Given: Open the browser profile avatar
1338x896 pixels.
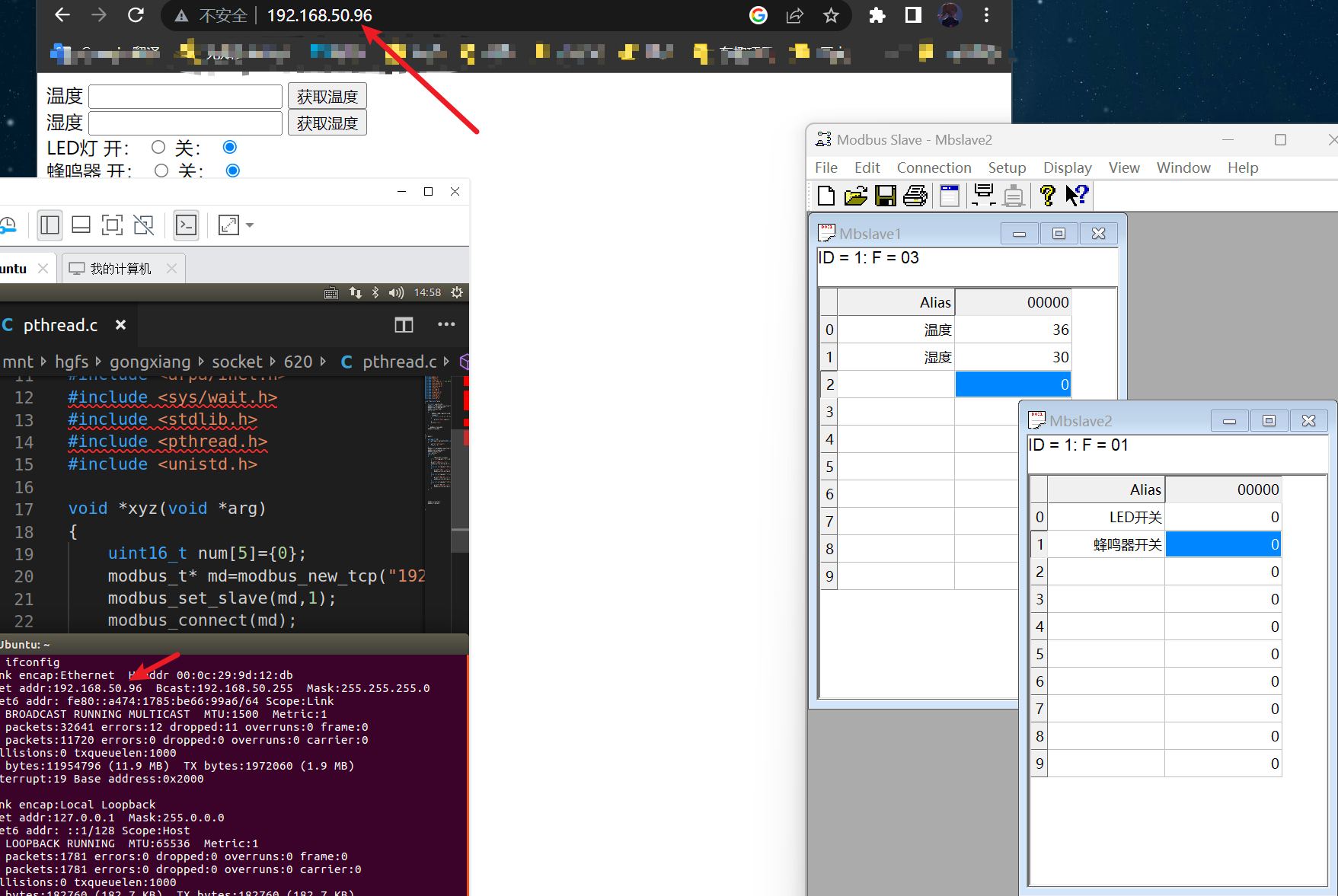Looking at the screenshot, I should pos(950,15).
